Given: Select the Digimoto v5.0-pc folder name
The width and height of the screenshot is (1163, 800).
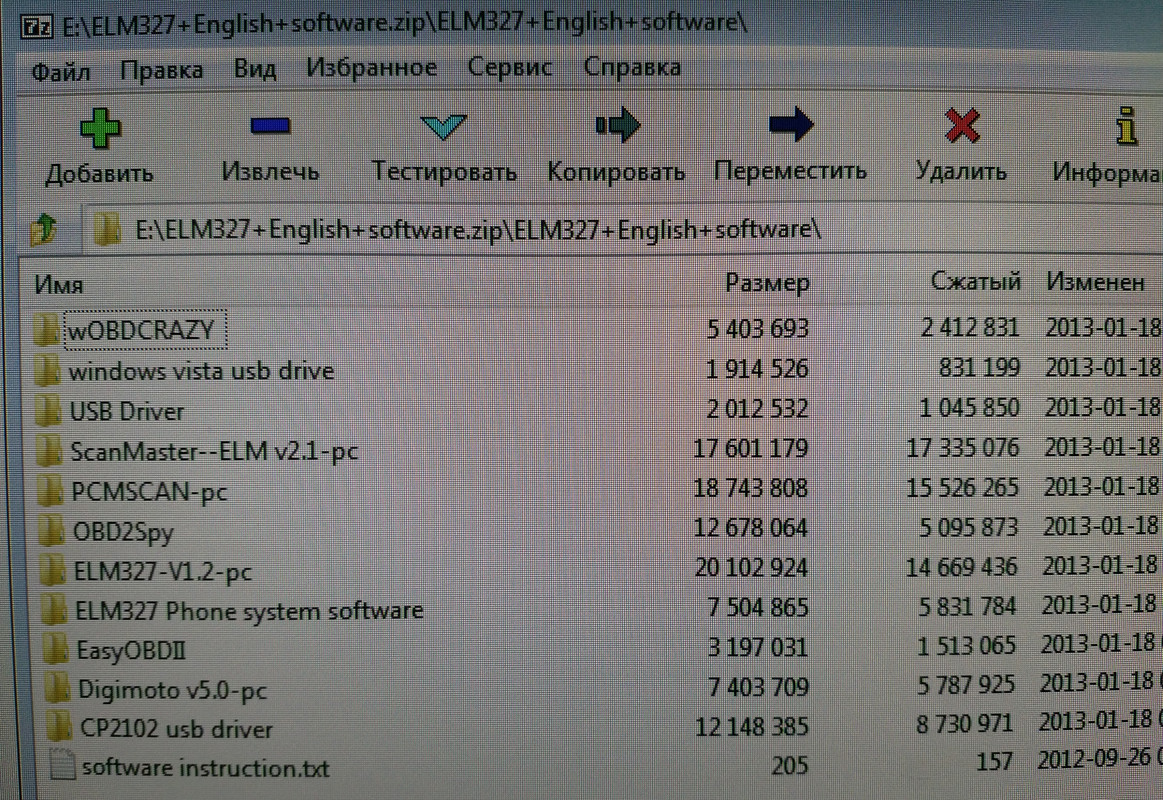Looking at the screenshot, I should pos(172,690).
